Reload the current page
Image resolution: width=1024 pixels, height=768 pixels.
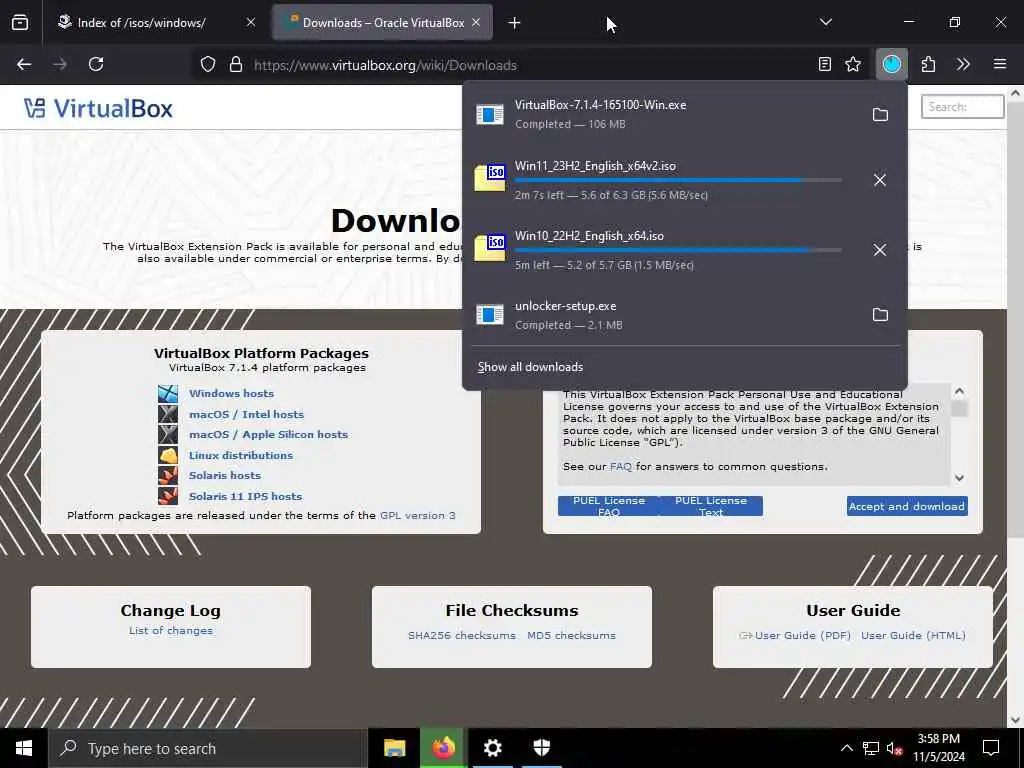[x=96, y=64]
